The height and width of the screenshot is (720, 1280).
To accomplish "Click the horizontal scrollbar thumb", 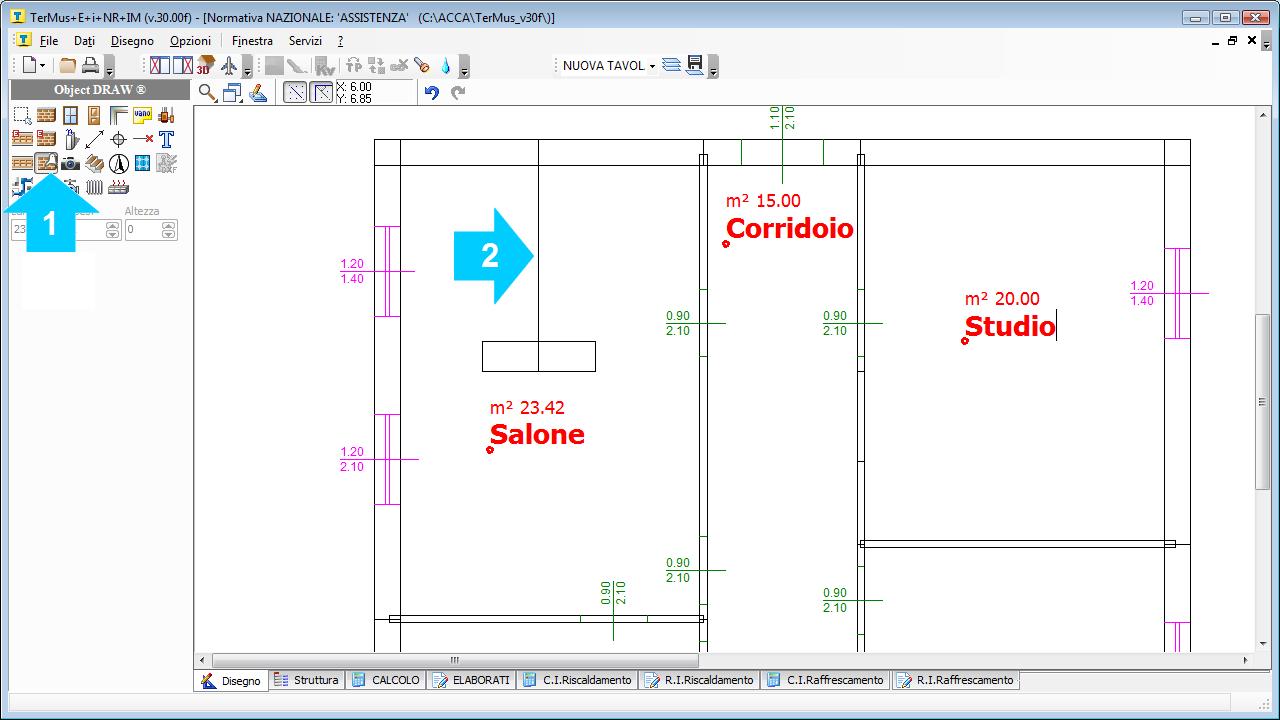I will pyautogui.click(x=455, y=660).
